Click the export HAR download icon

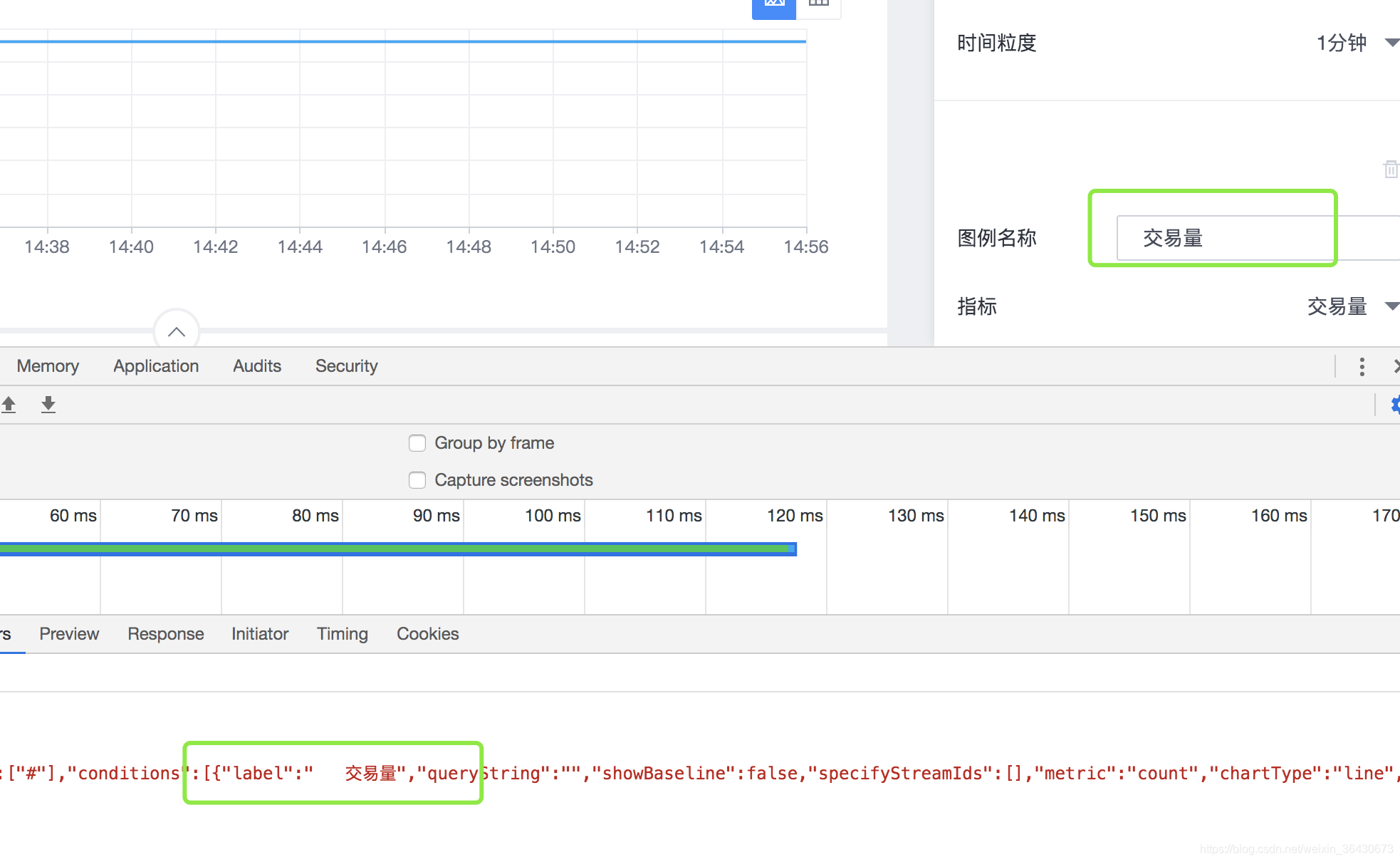(x=48, y=405)
